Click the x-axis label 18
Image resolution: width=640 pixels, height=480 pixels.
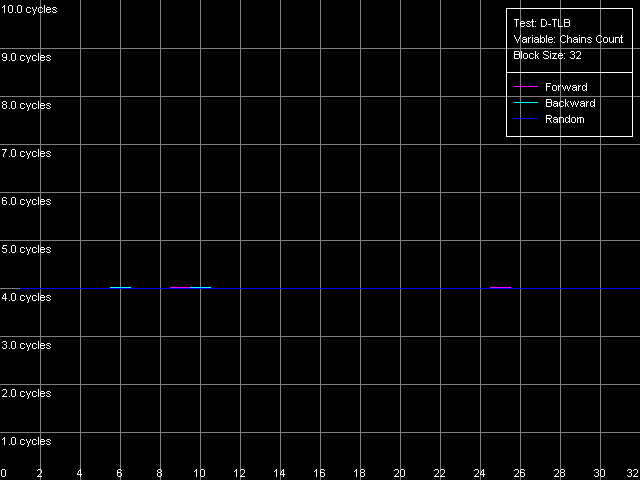[x=359, y=473]
